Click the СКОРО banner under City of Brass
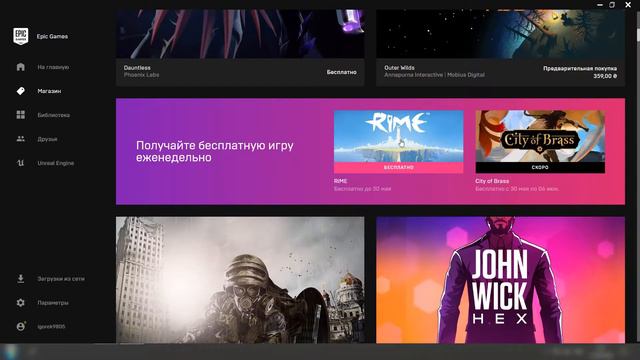This screenshot has width=640, height=360. [540, 167]
